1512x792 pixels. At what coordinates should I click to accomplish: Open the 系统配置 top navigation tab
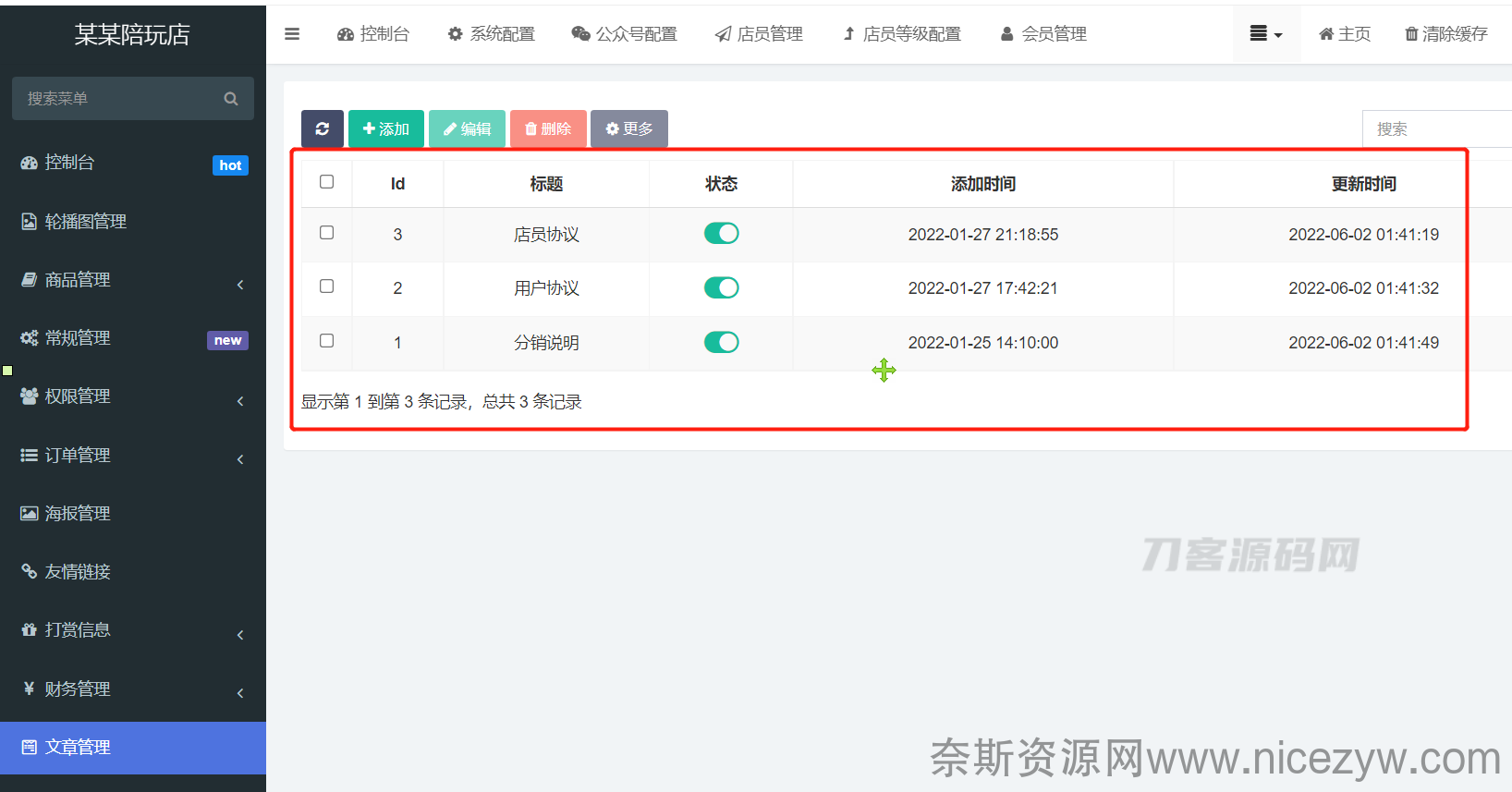point(491,34)
